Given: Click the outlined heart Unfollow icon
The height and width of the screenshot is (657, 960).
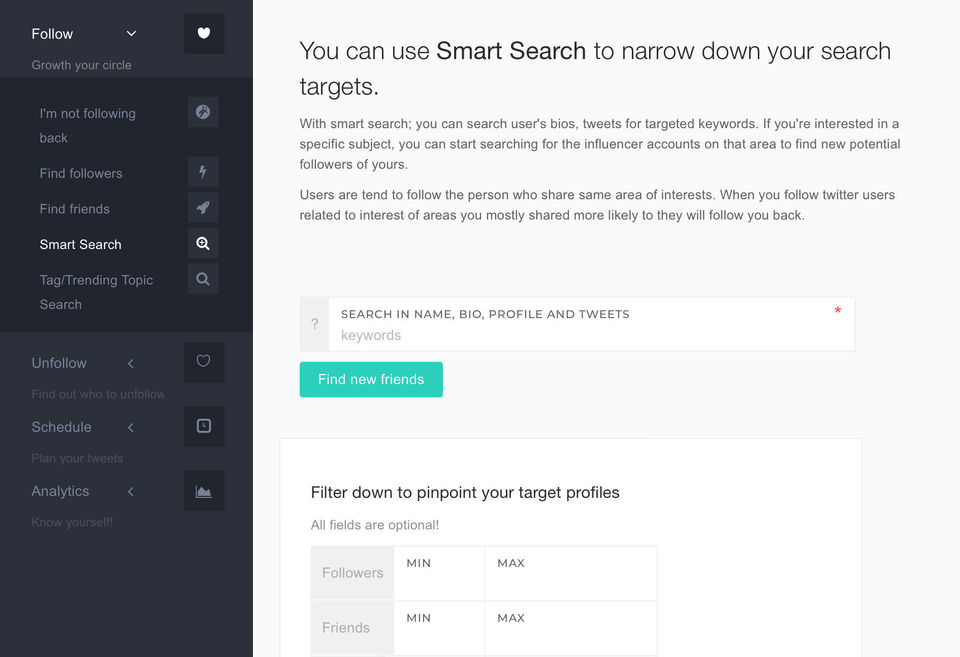Looking at the screenshot, I should point(204,362).
